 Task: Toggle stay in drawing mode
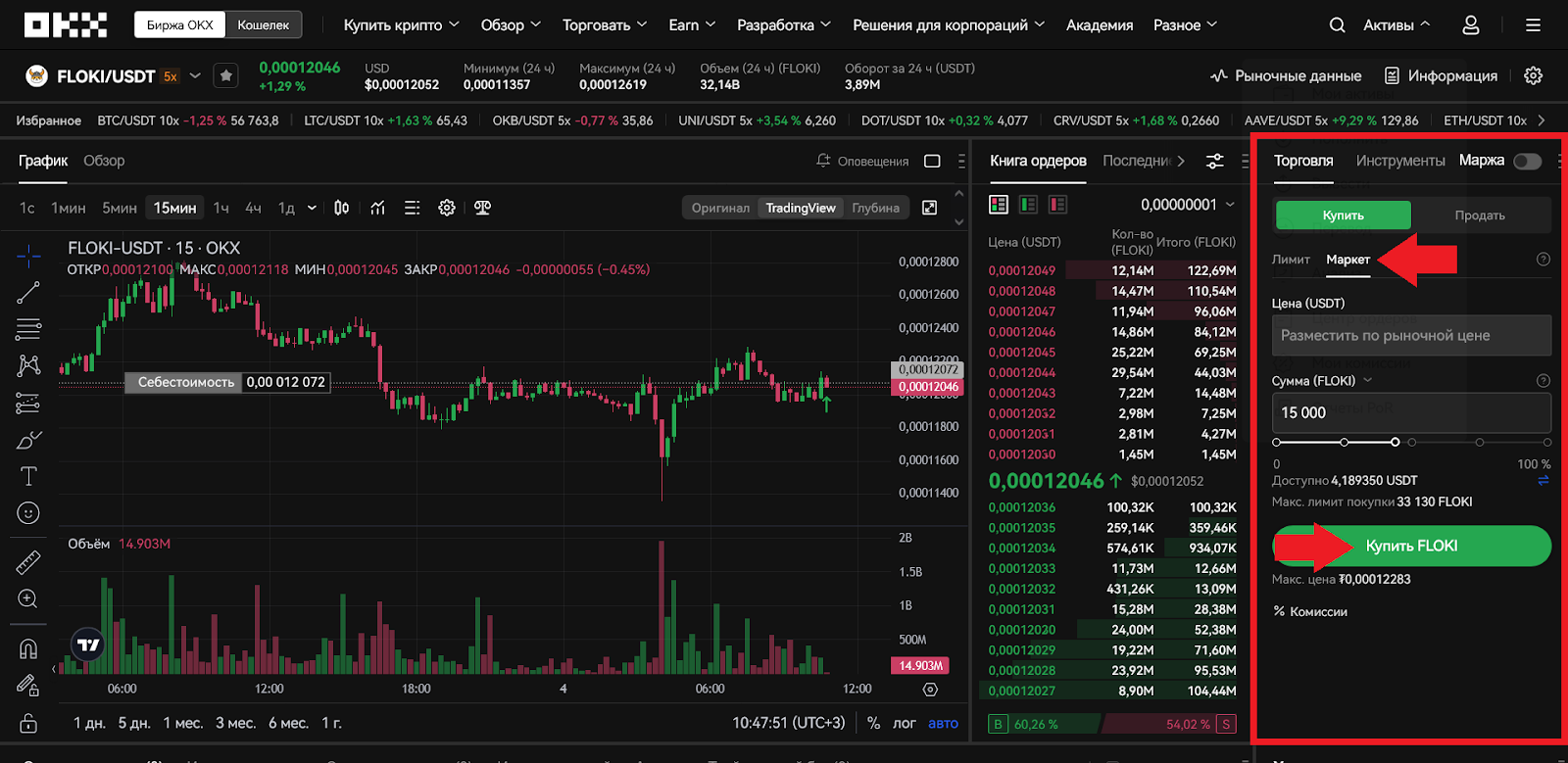(x=28, y=685)
